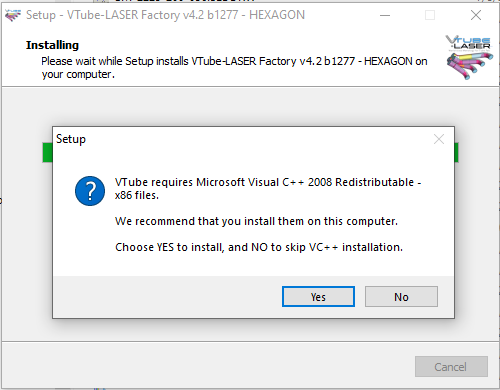The image size is (500, 390).
Task: Click the colored tube graphic under logo
Action: click(469, 65)
